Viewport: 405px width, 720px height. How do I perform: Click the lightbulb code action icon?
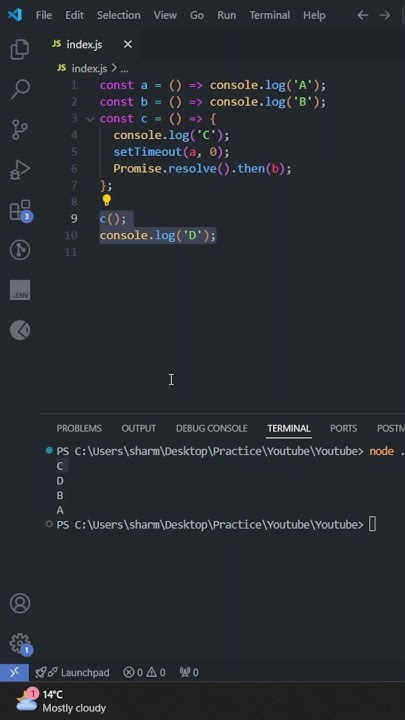[107, 200]
